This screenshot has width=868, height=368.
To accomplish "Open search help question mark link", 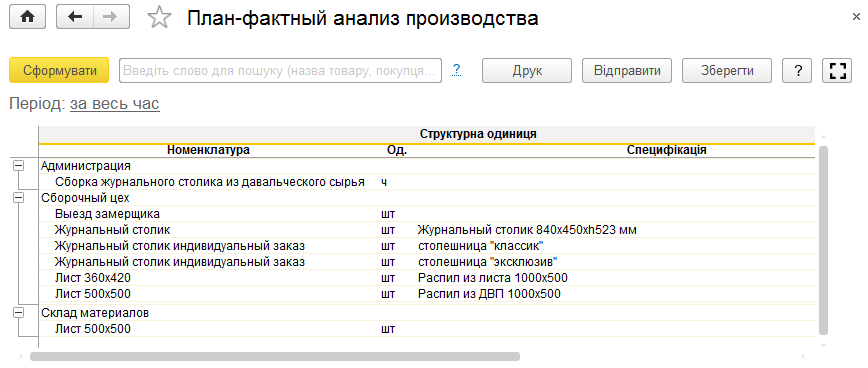I will [457, 70].
